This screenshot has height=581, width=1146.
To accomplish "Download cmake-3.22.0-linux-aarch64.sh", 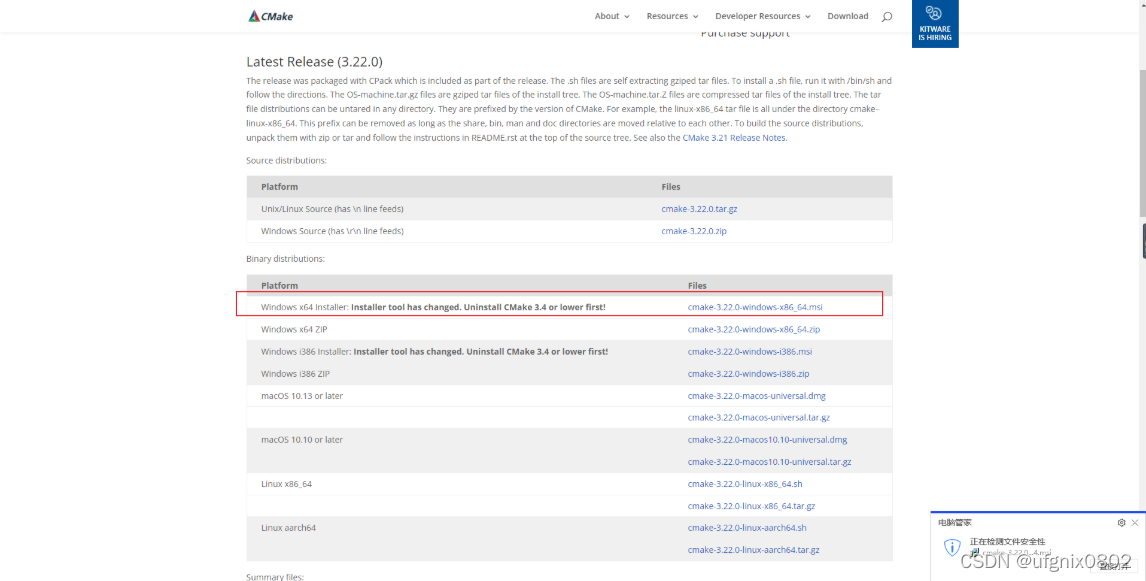I will pyautogui.click(x=747, y=528).
